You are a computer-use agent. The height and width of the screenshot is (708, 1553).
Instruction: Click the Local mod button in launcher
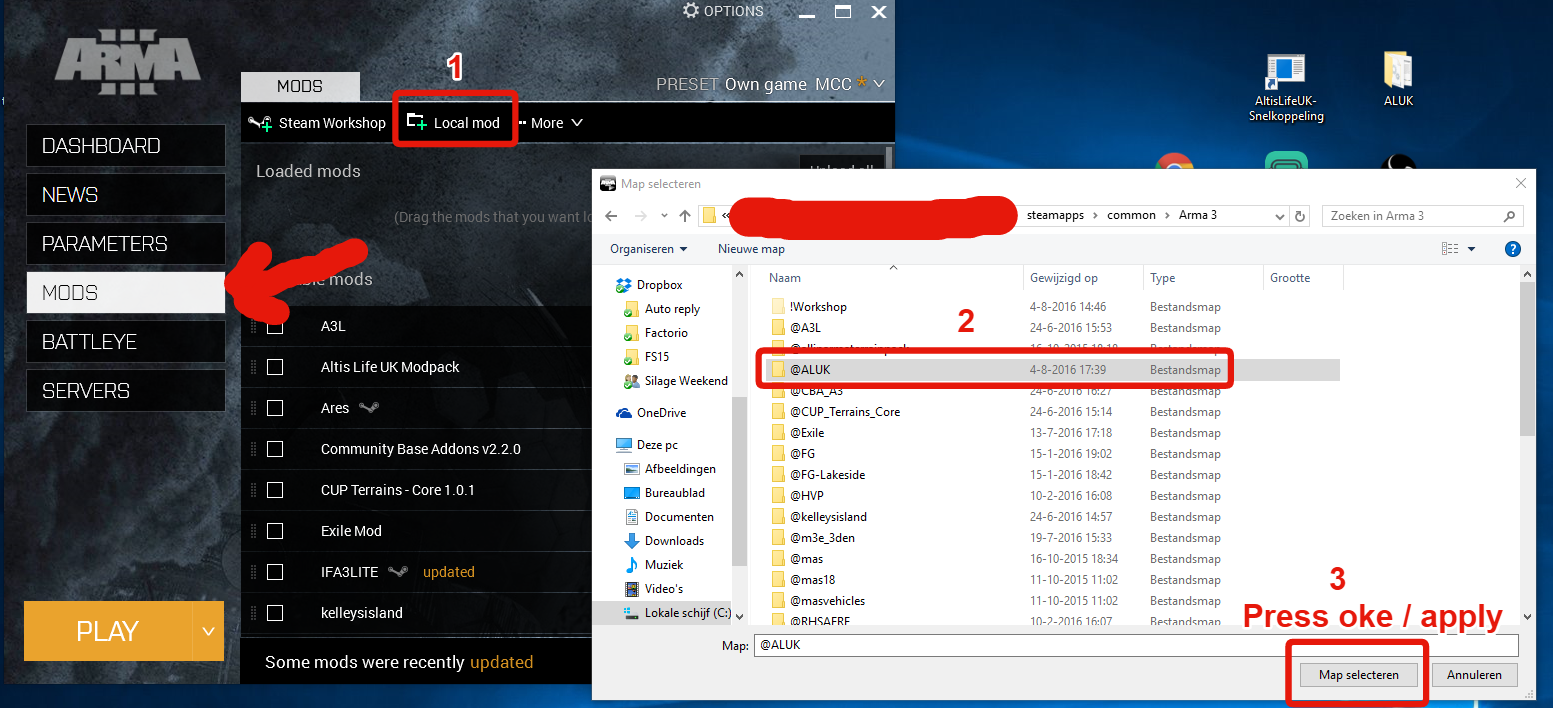coord(453,123)
